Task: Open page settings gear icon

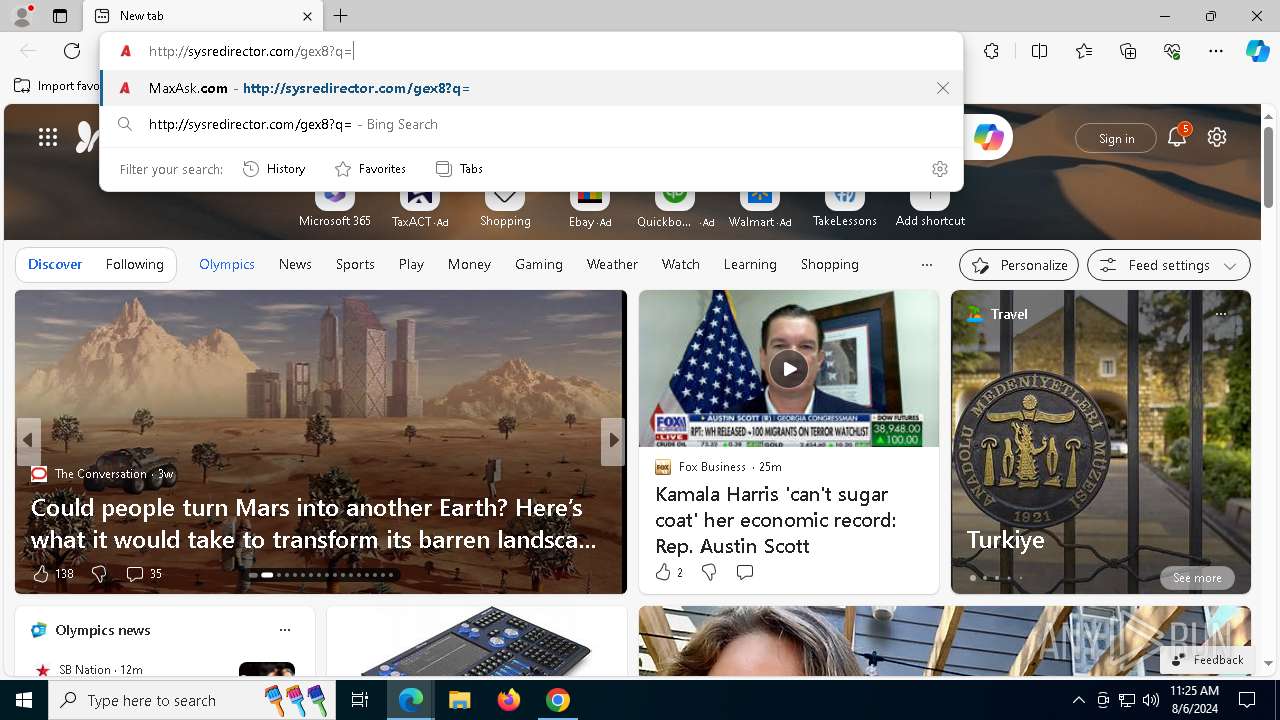Action: pos(1217,137)
